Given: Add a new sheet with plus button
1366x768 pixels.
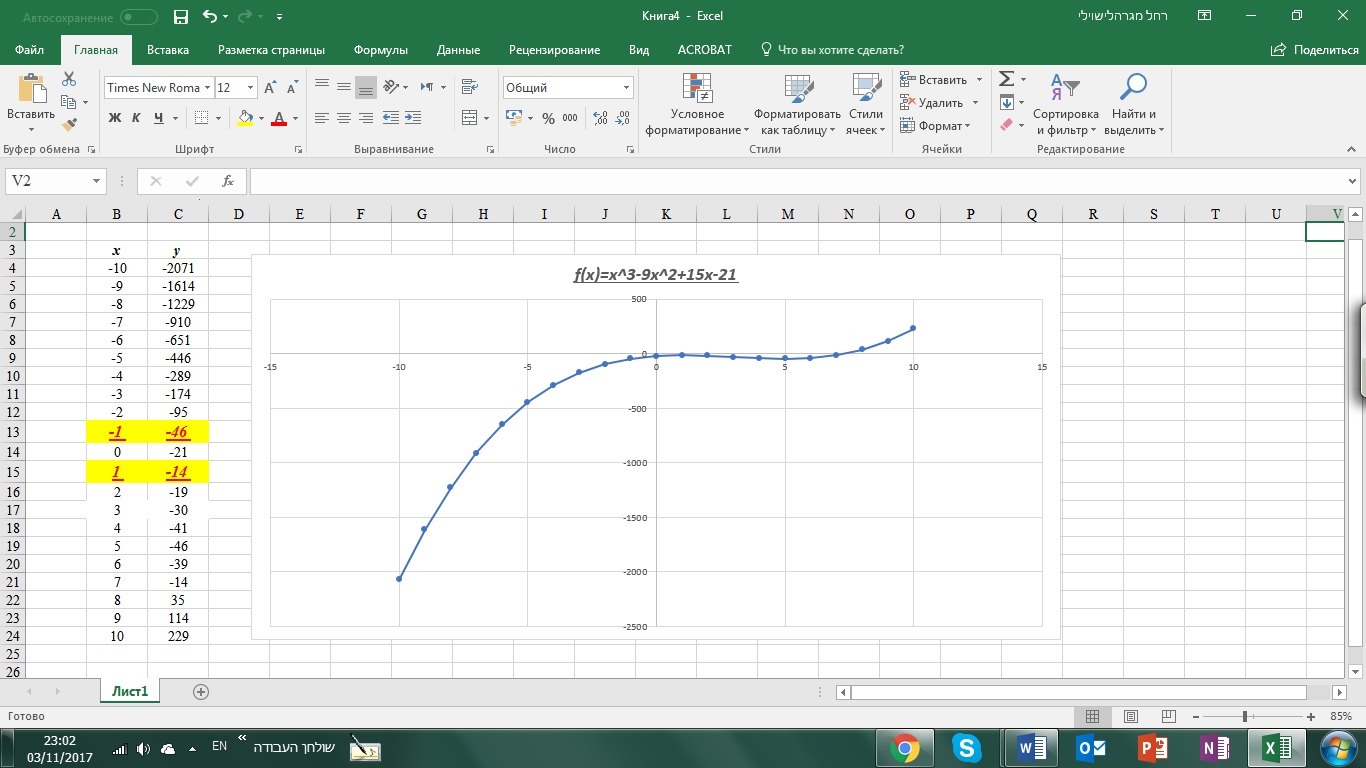Looking at the screenshot, I should click(201, 691).
